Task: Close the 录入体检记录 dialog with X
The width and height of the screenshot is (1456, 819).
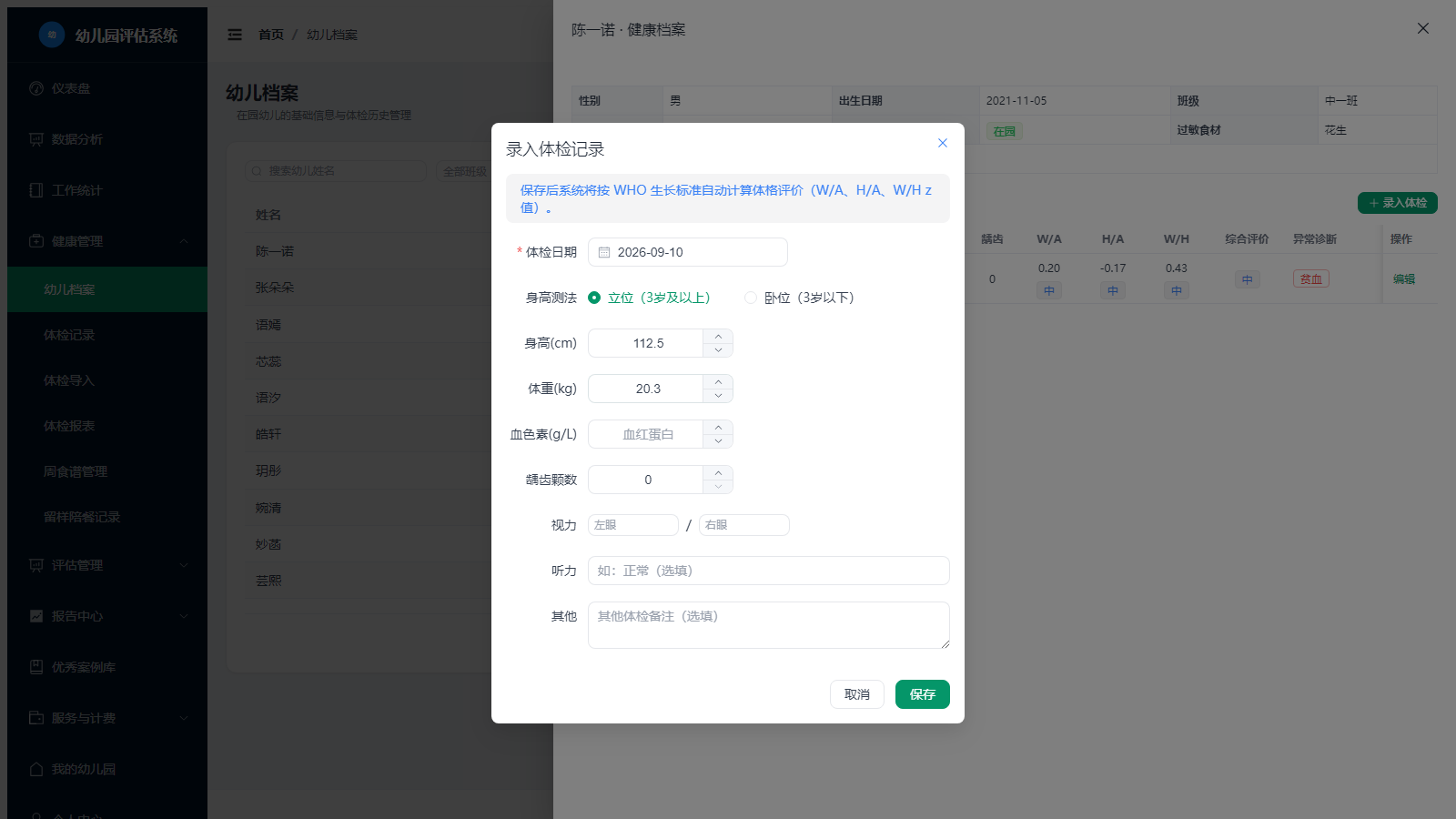Action: pyautogui.click(x=943, y=143)
